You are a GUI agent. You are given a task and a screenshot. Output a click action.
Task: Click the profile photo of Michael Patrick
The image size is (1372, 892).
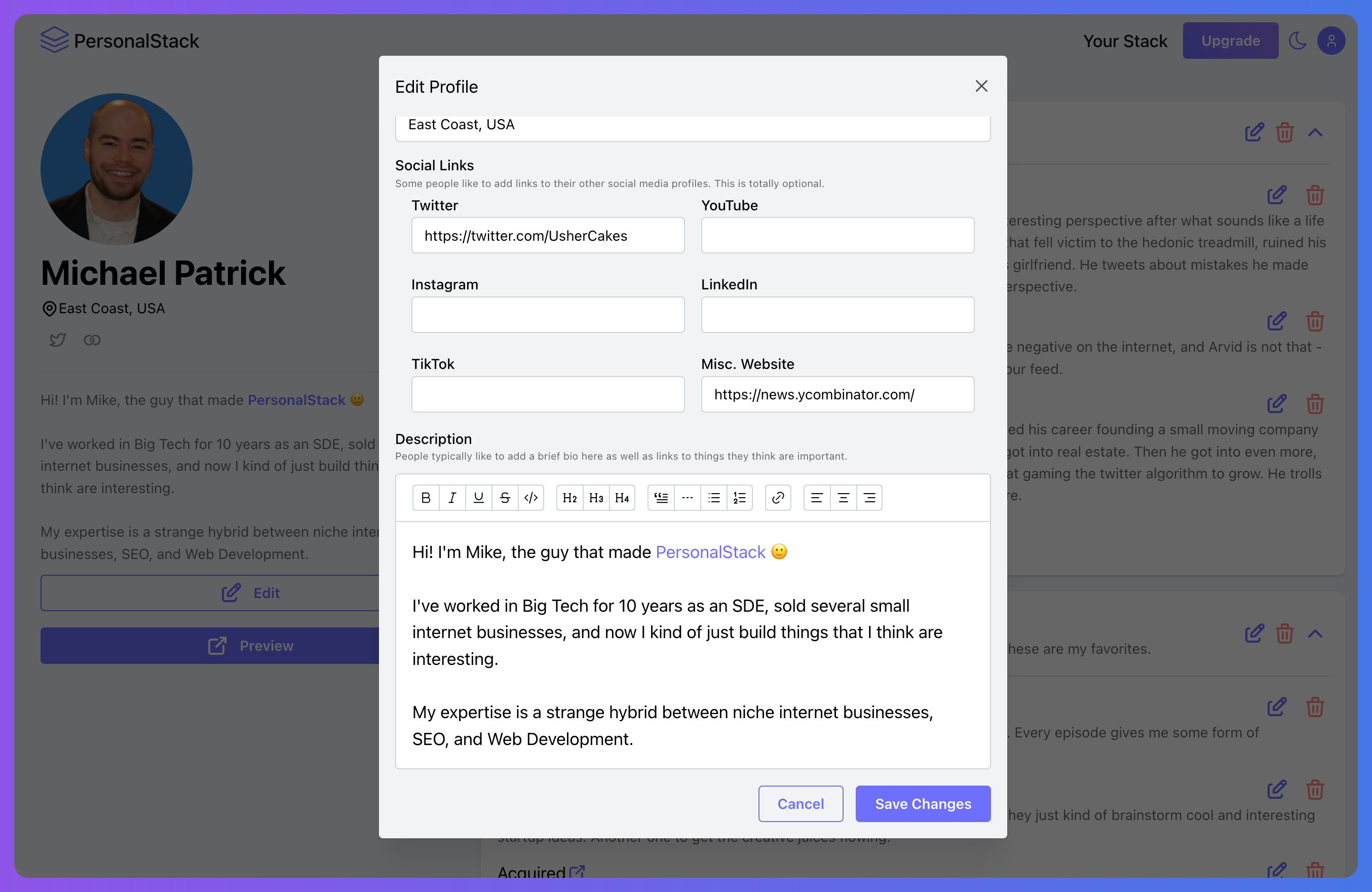pos(117,169)
